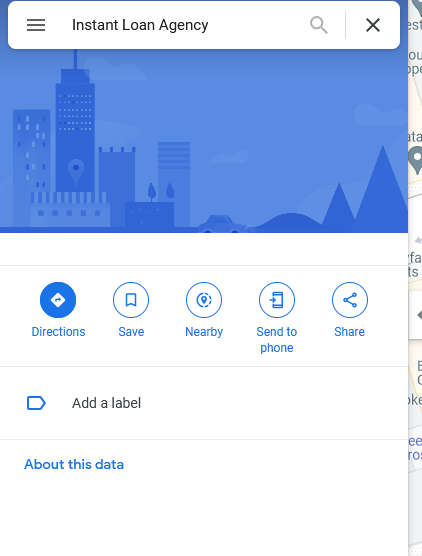This screenshot has height=556, width=422.
Task: Click the Share icon
Action: (x=350, y=300)
